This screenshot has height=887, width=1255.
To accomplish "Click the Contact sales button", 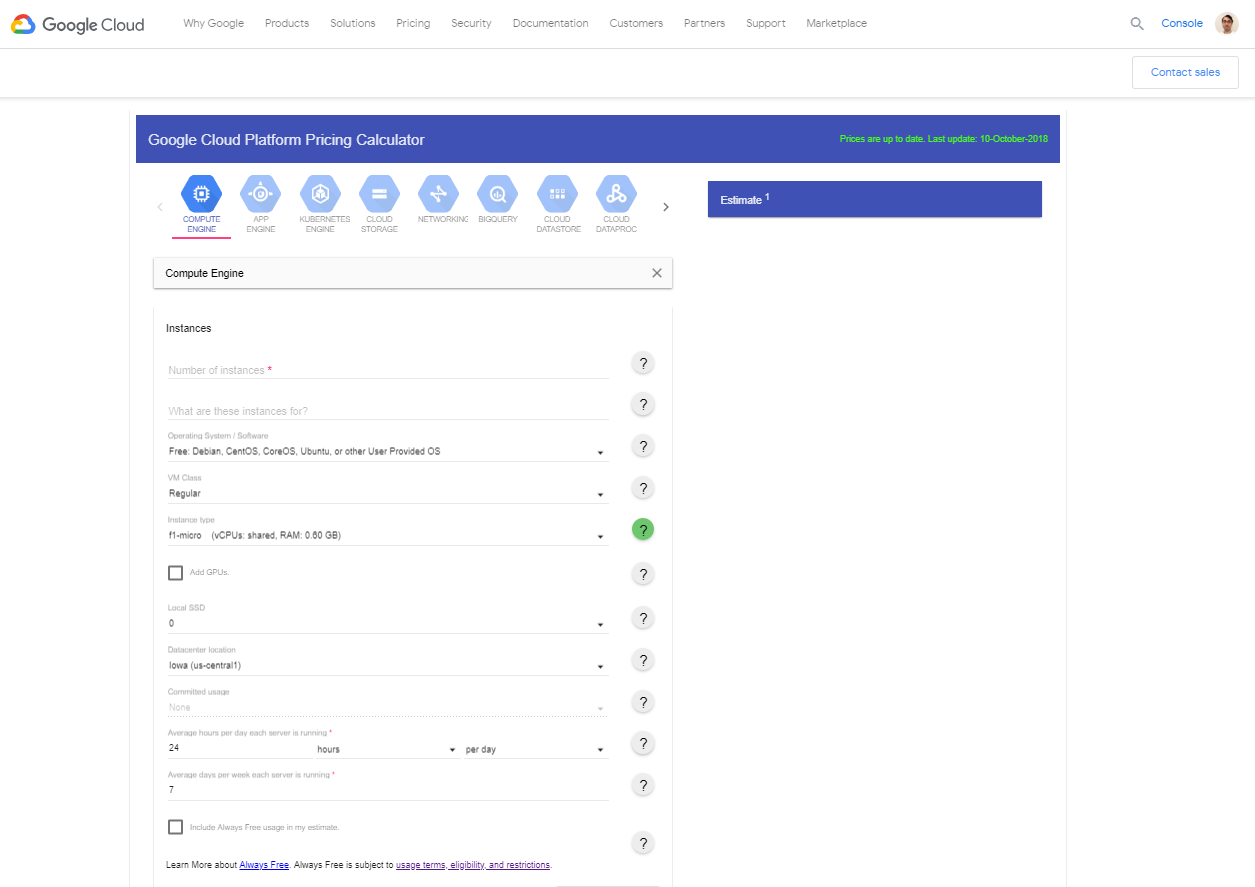I will tap(1185, 72).
